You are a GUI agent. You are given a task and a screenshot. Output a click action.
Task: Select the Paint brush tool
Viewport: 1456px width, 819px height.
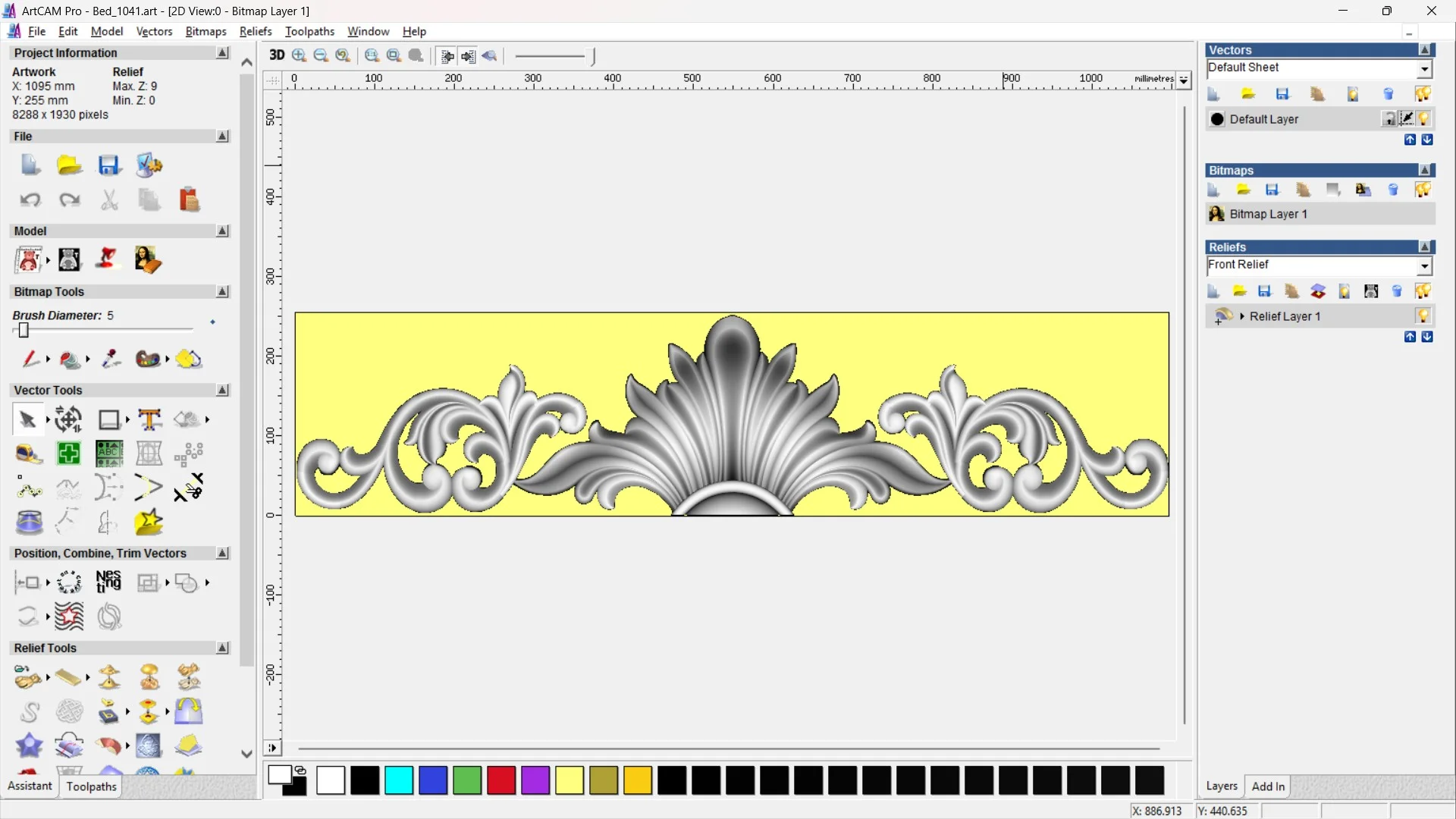(30, 359)
